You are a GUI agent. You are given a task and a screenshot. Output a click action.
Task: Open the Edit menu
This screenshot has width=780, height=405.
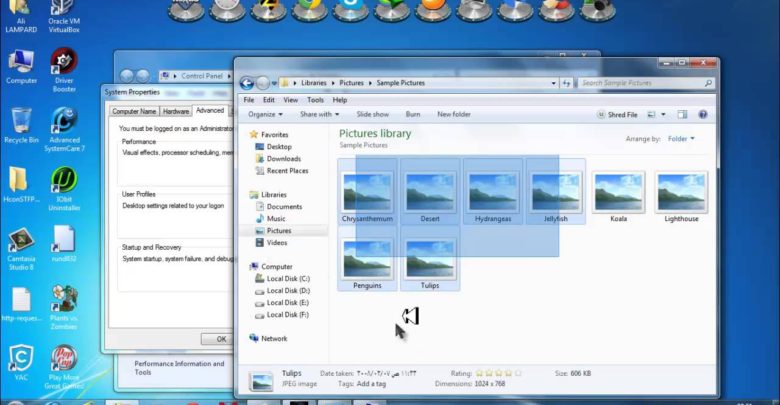(x=269, y=100)
